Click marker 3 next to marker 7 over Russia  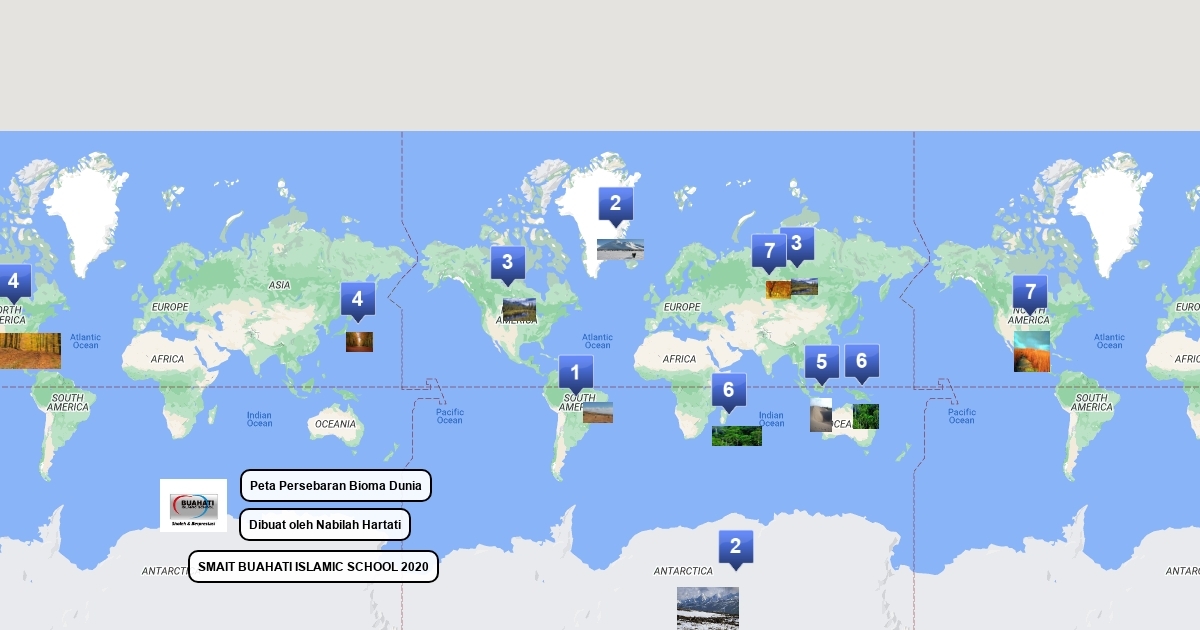797,243
